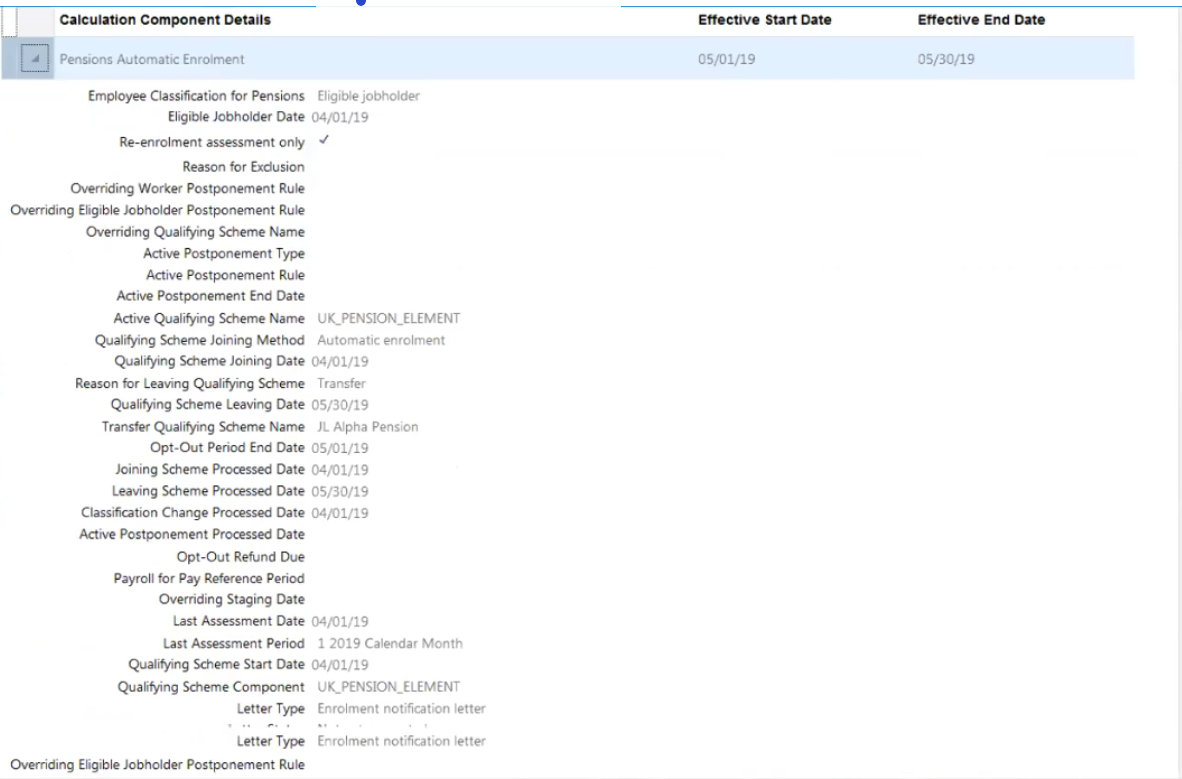This screenshot has width=1182, height=779.
Task: Click the Re-enrolment assessment only label
Action: click(x=212, y=143)
